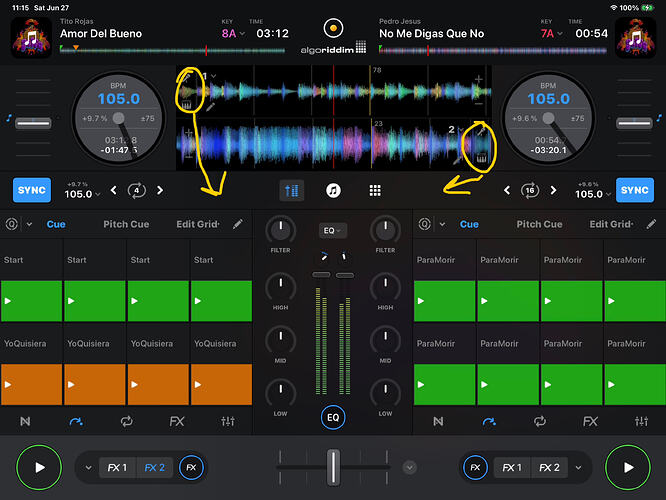Open left deck loop mode icon
The image size is (666, 500).
pos(126,421)
